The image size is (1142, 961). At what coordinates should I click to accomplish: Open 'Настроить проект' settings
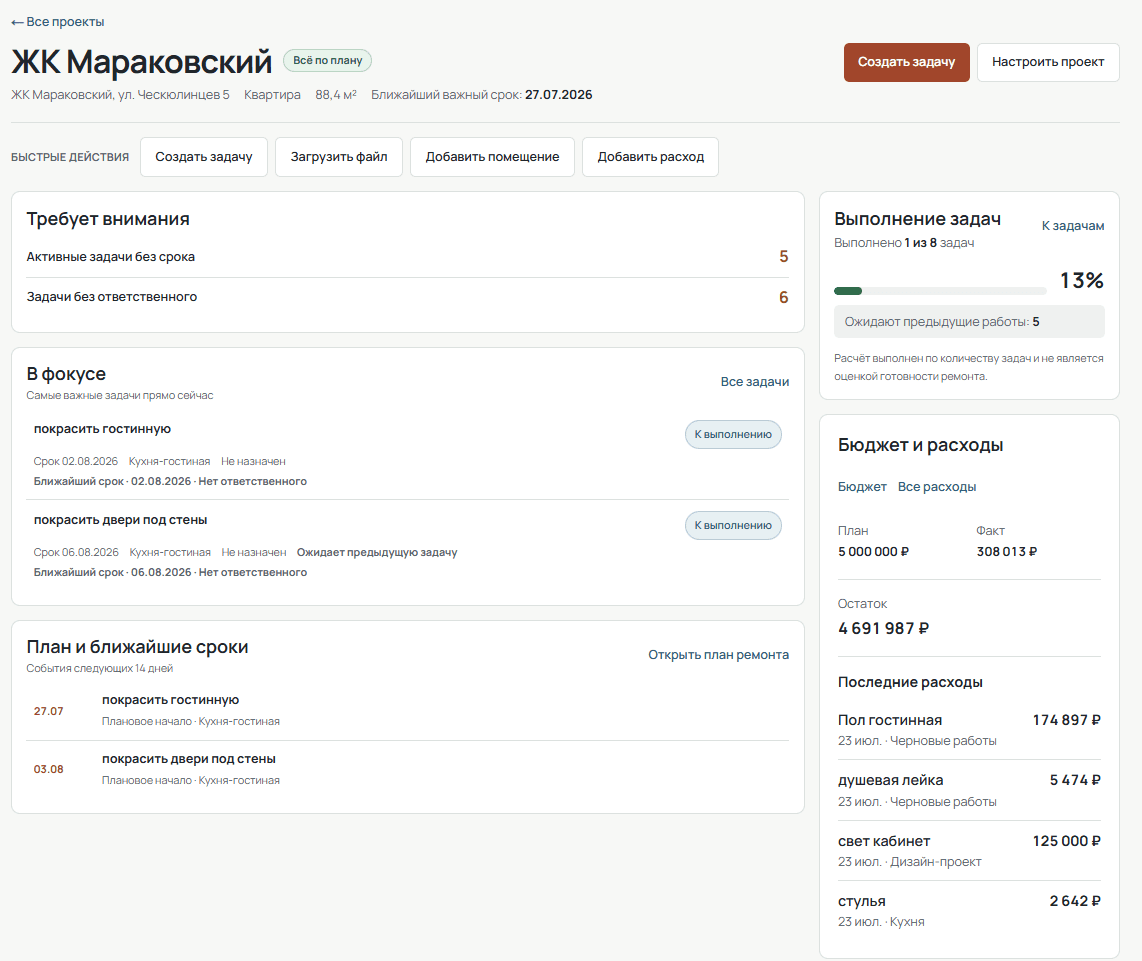[1047, 62]
